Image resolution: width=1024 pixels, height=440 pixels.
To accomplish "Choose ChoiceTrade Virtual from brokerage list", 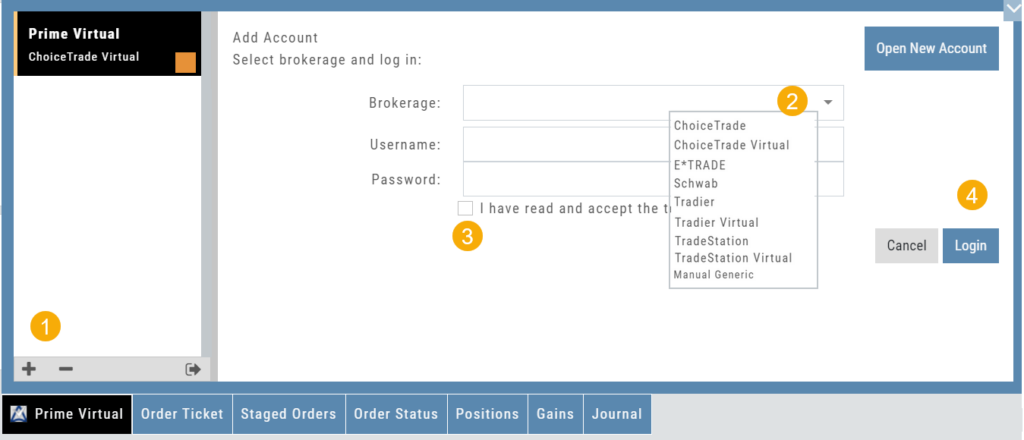I will [x=731, y=145].
